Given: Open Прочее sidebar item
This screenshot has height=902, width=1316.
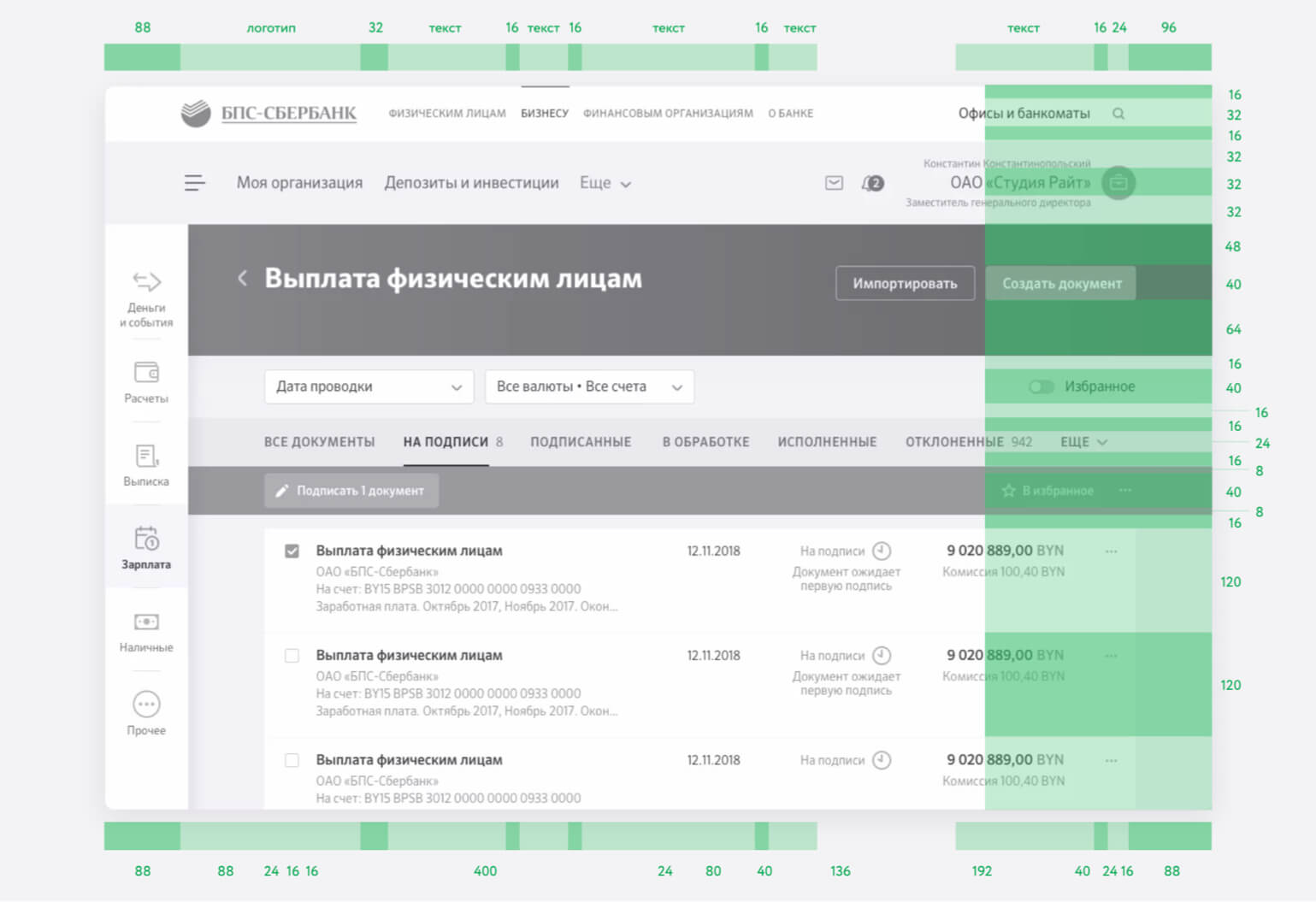Looking at the screenshot, I should 146,714.
